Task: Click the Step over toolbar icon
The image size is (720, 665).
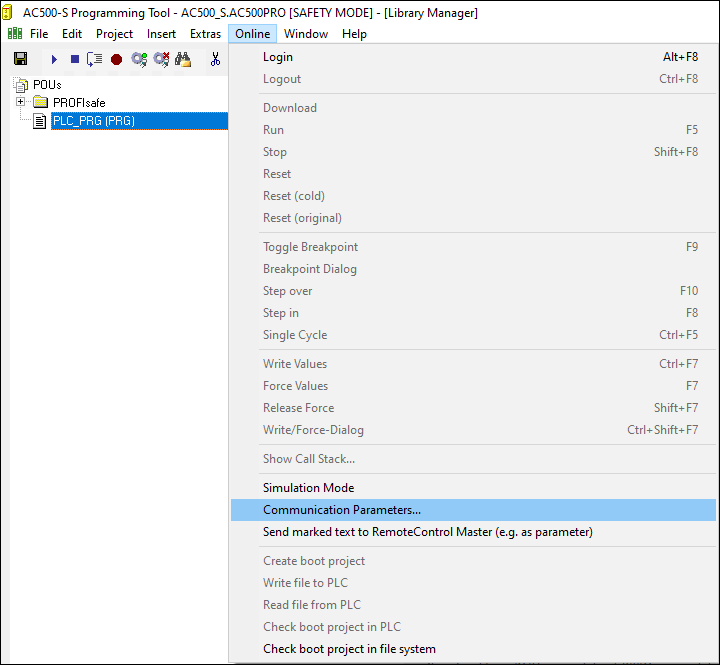Action: click(x=95, y=59)
